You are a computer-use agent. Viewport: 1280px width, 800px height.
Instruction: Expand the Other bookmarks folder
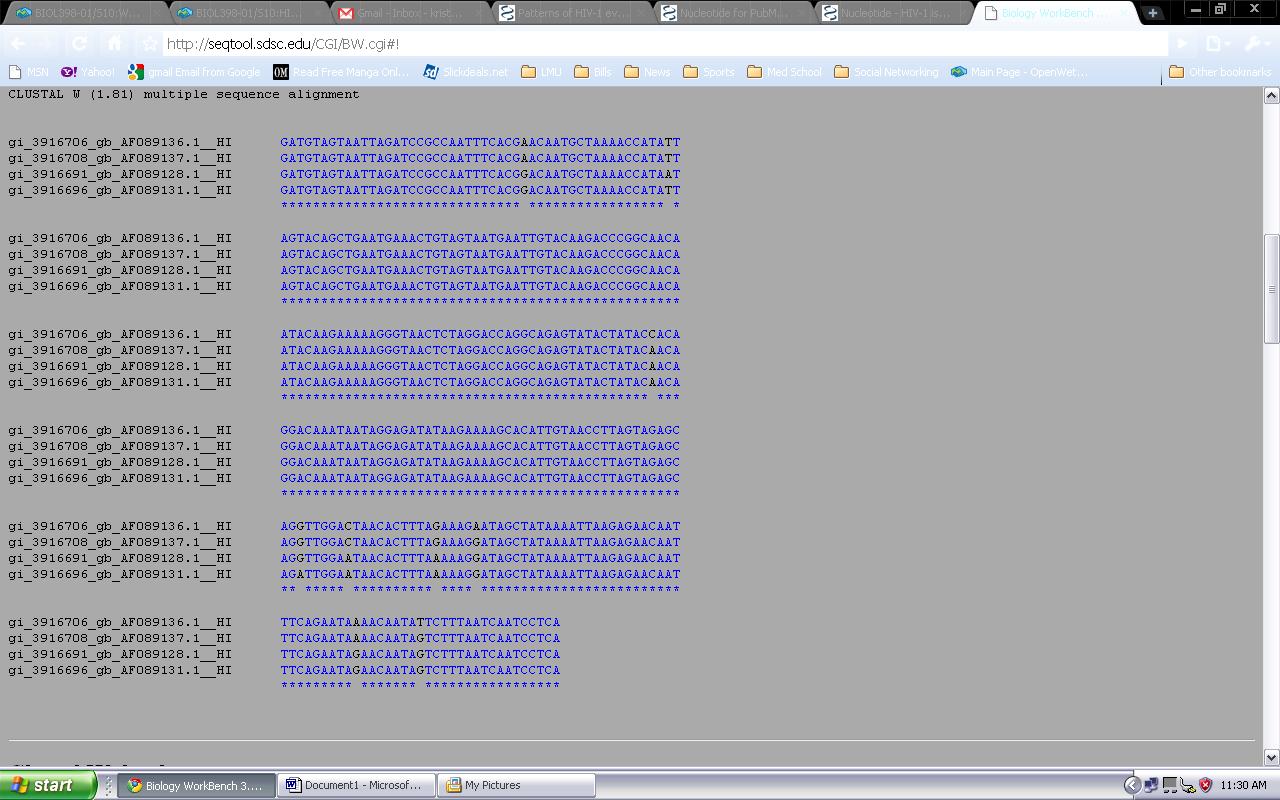pos(1219,72)
